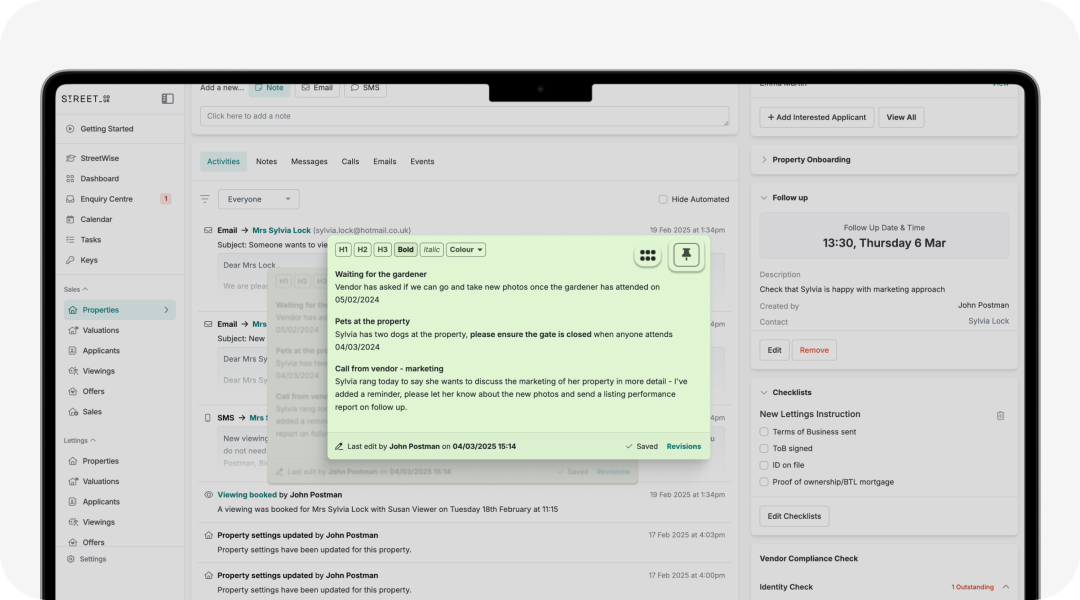
Task: Toggle Italic formatting in note
Action: (x=431, y=250)
